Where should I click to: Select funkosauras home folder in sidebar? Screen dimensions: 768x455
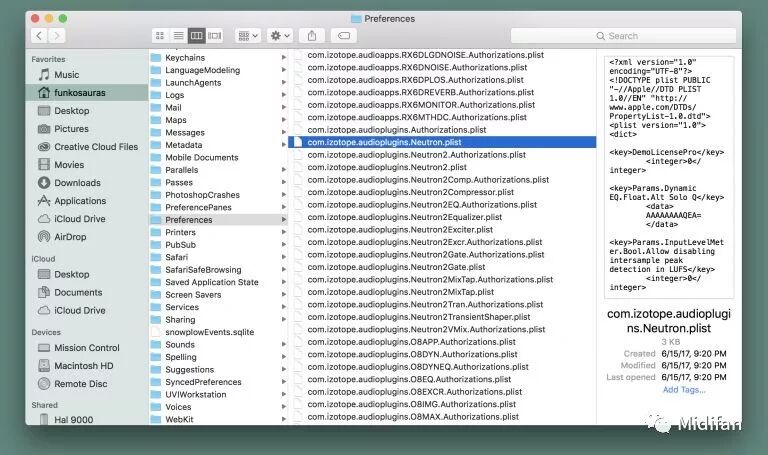(87, 93)
